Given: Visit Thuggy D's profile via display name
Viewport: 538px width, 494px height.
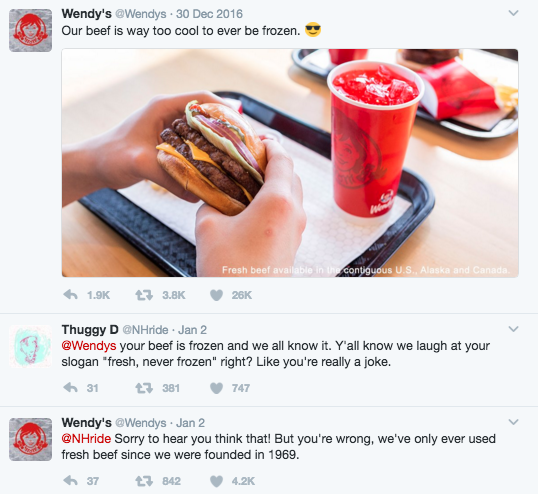Looking at the screenshot, I should point(90,330).
